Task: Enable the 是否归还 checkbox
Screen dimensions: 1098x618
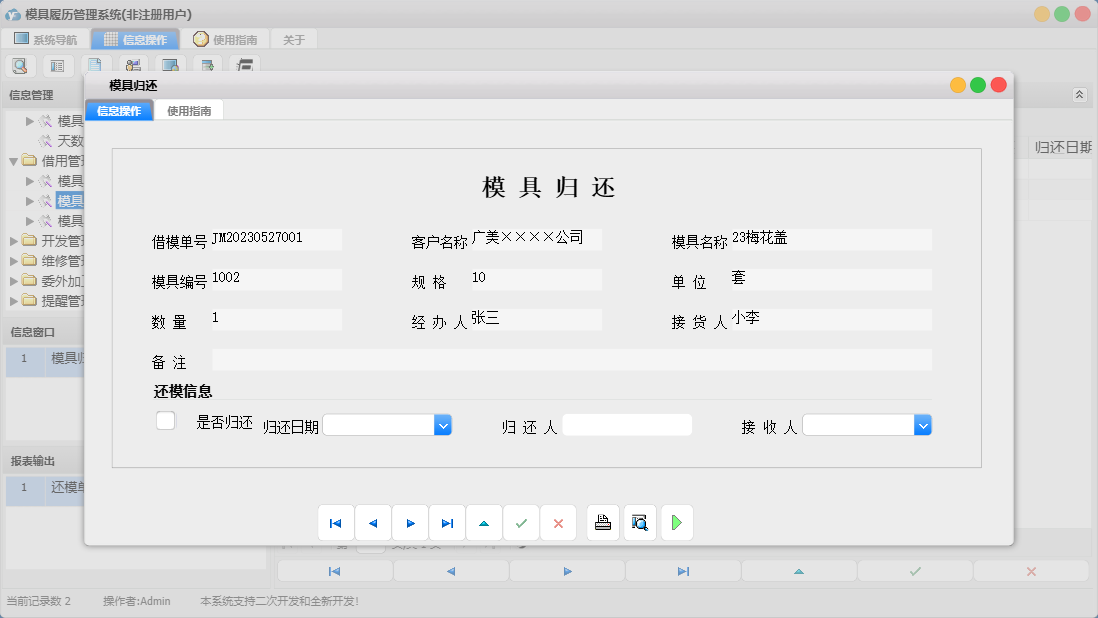Action: click(x=165, y=420)
